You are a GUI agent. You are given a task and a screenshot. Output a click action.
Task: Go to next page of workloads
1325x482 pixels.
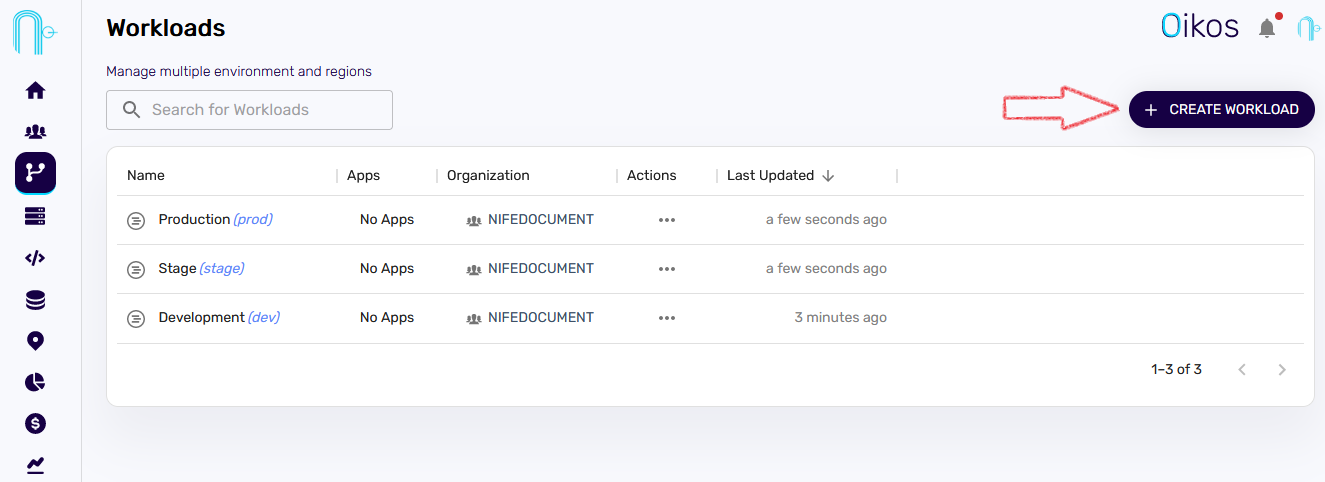1282,370
